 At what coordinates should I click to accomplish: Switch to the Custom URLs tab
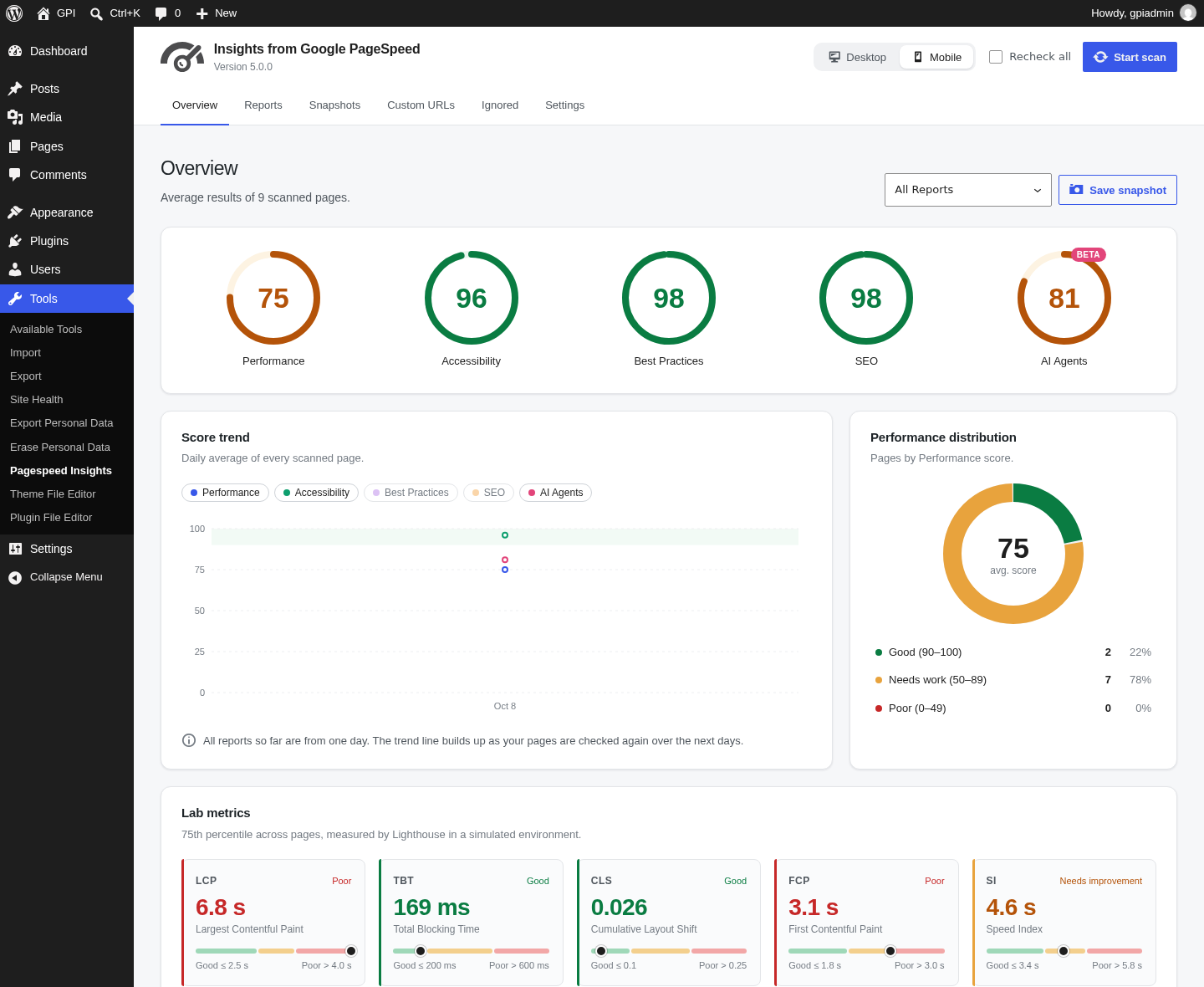[421, 105]
